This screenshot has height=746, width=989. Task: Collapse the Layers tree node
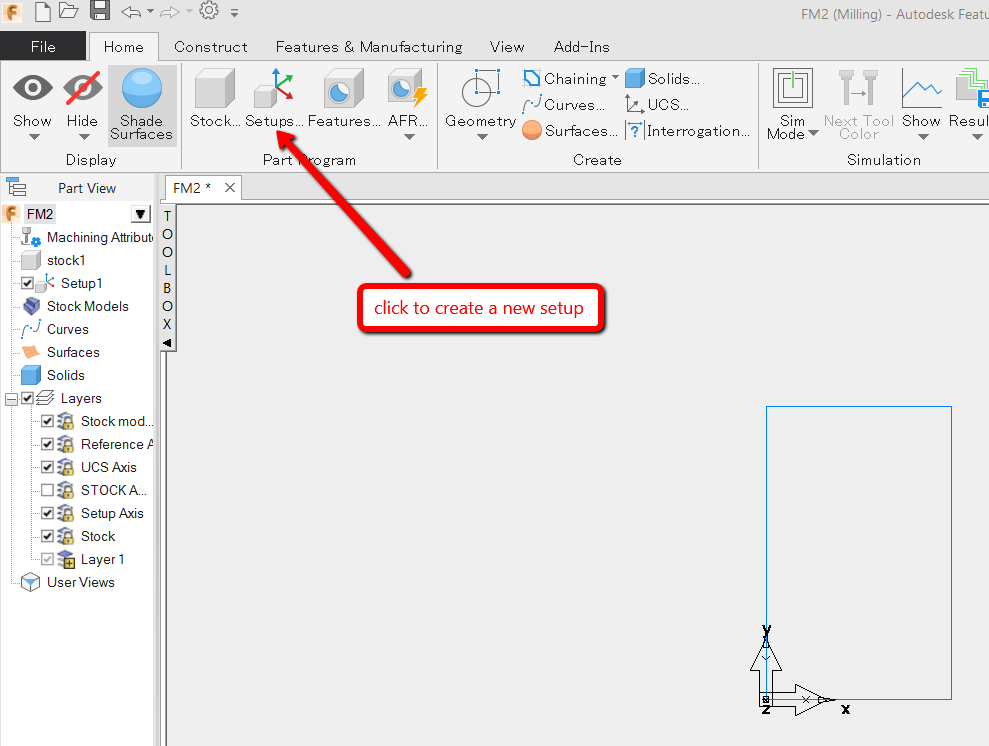13,397
